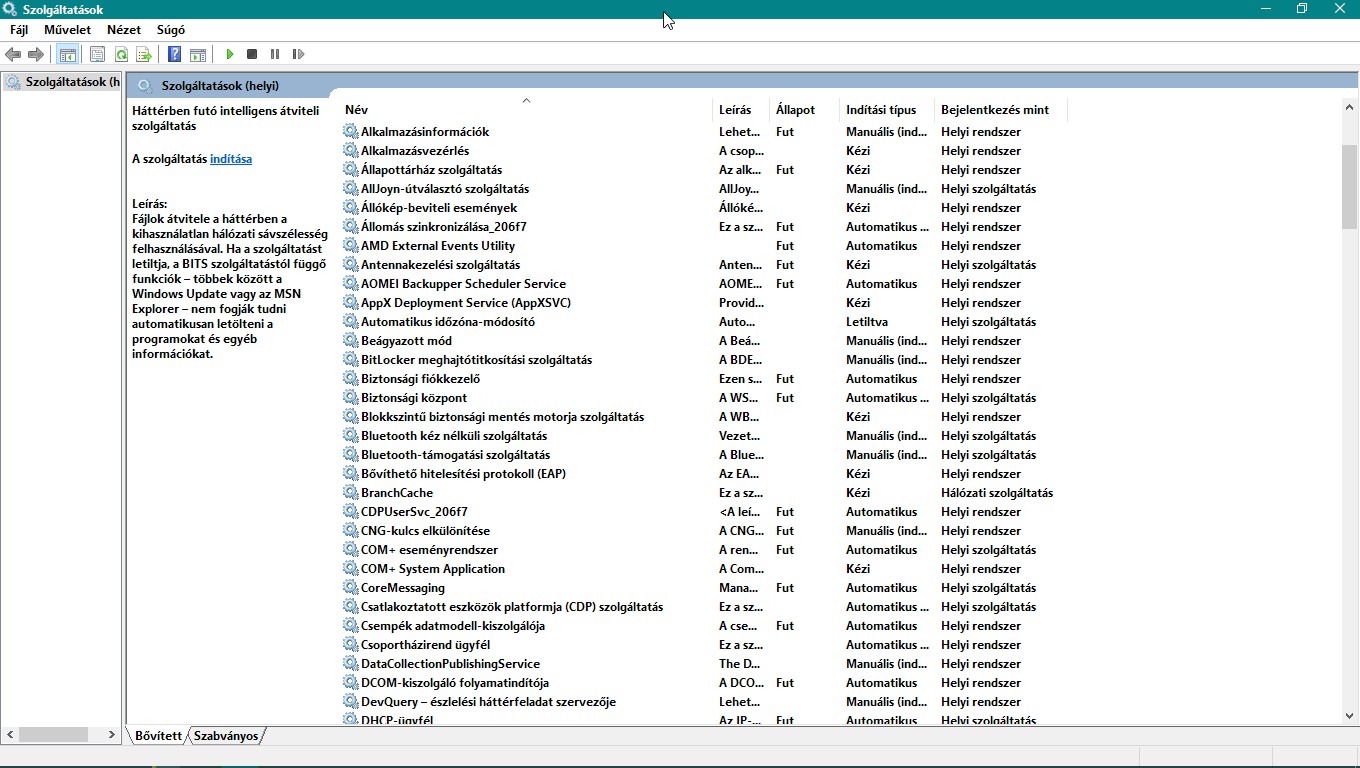Switch to the Szabványos tab
1360x768 pixels.
pos(226,736)
